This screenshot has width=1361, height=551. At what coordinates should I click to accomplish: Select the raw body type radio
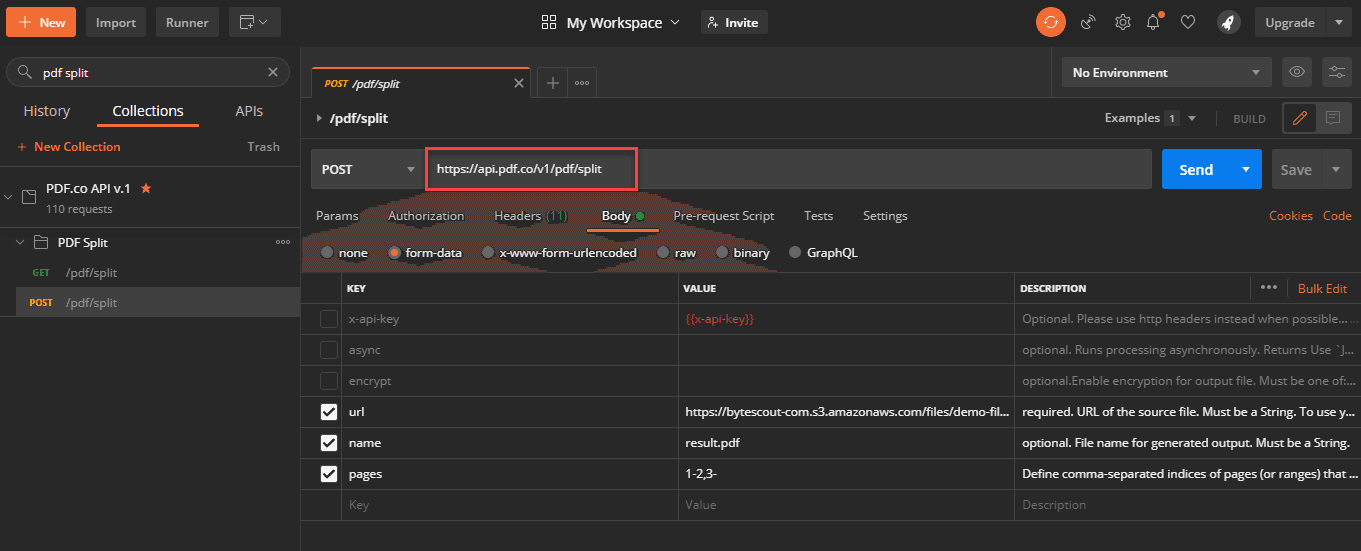pos(663,253)
